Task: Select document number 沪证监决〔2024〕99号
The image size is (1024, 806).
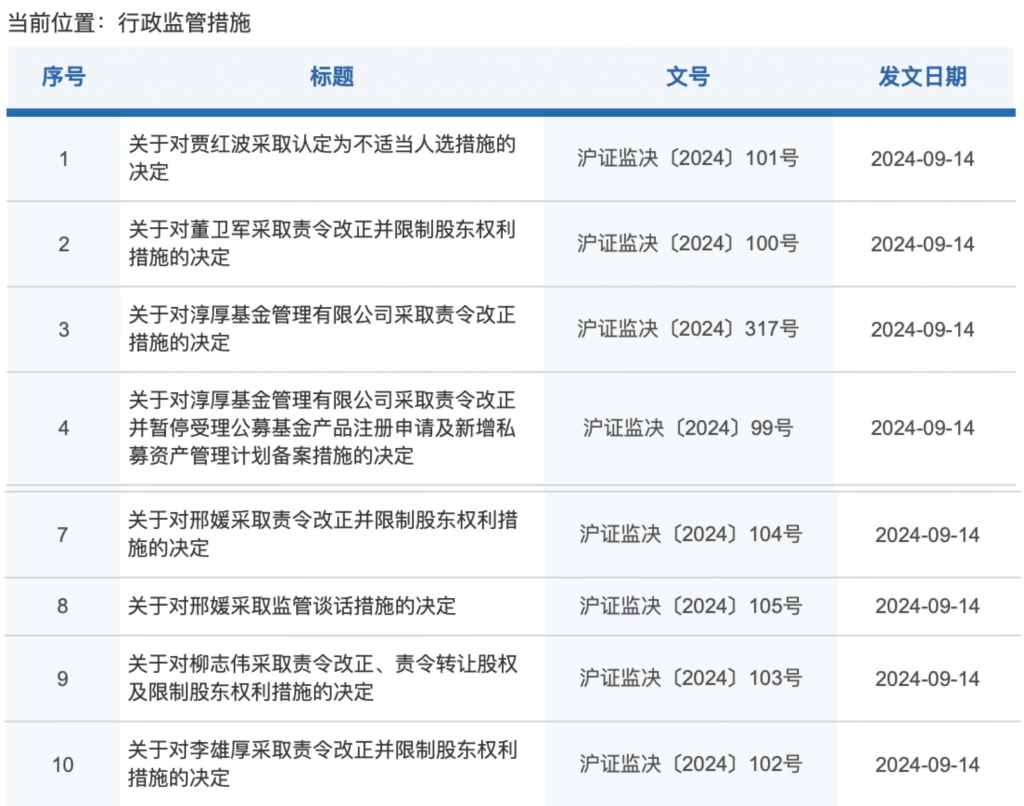Action: tap(688, 428)
